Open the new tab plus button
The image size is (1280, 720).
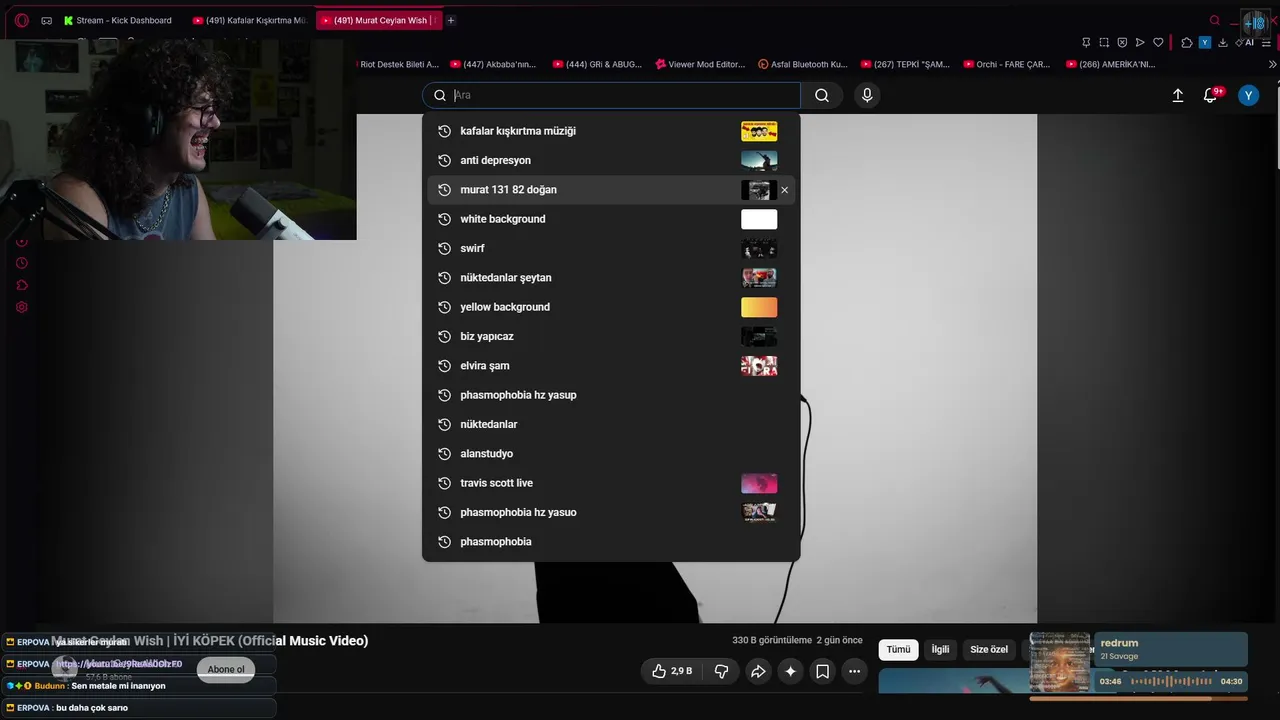click(451, 20)
